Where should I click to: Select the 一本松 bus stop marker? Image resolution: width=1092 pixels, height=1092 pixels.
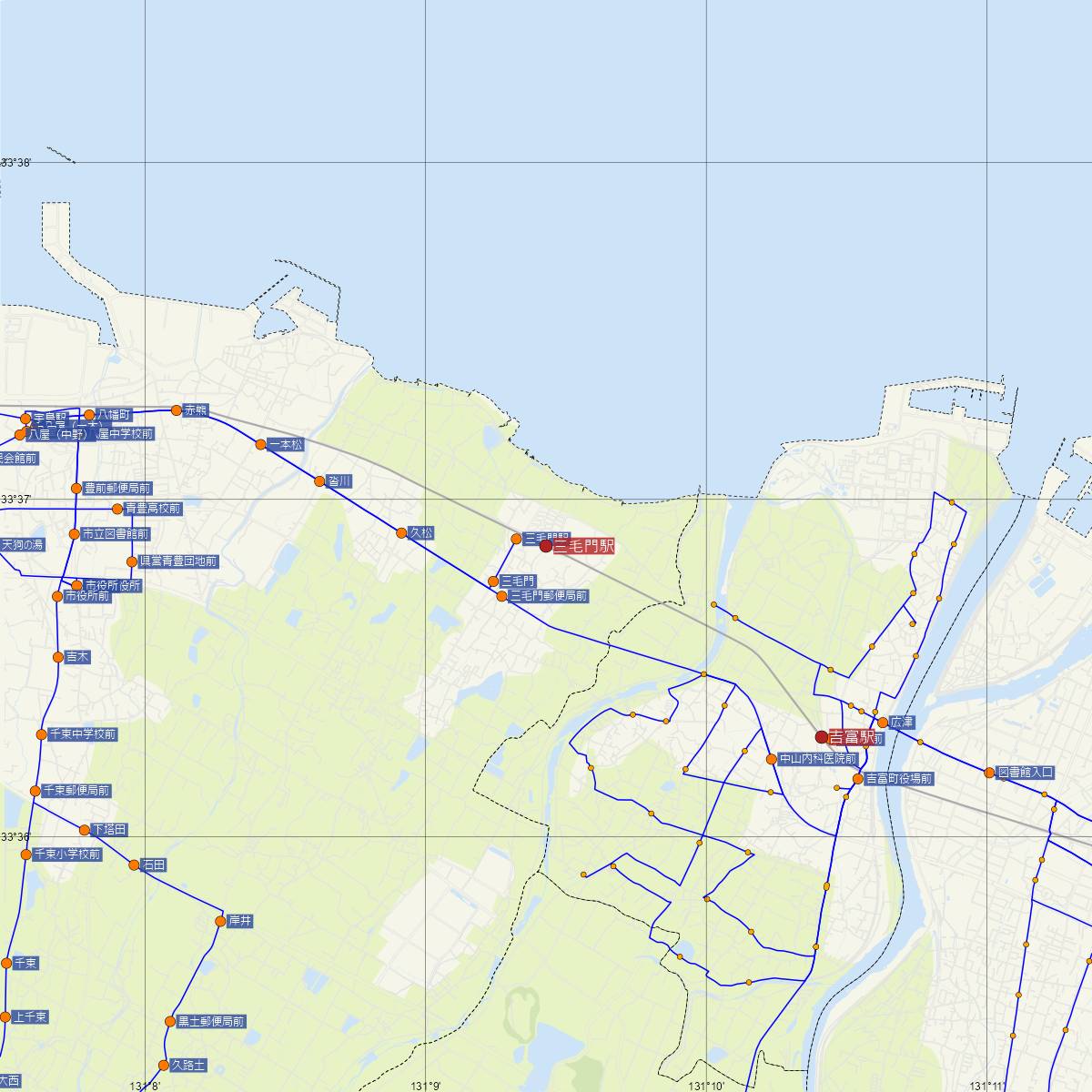261,445
